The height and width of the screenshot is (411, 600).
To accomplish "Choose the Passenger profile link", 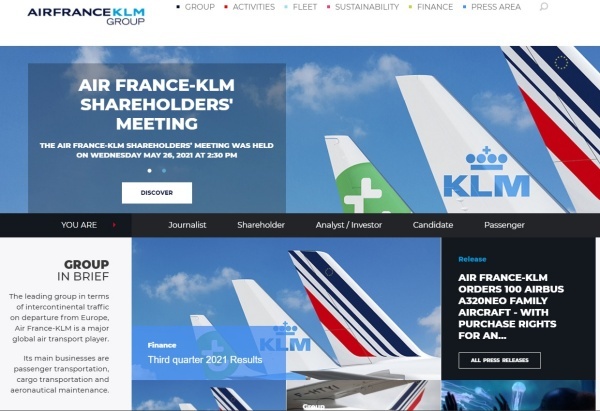I will coord(504,225).
